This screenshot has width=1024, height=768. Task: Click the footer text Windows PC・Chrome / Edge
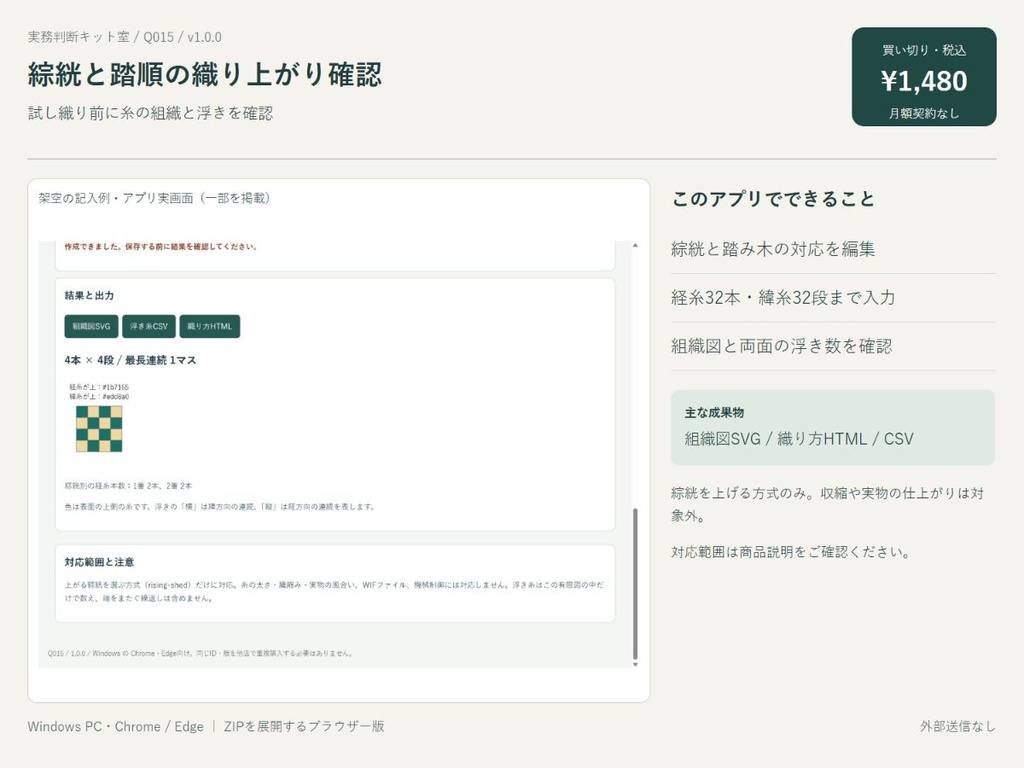point(116,726)
